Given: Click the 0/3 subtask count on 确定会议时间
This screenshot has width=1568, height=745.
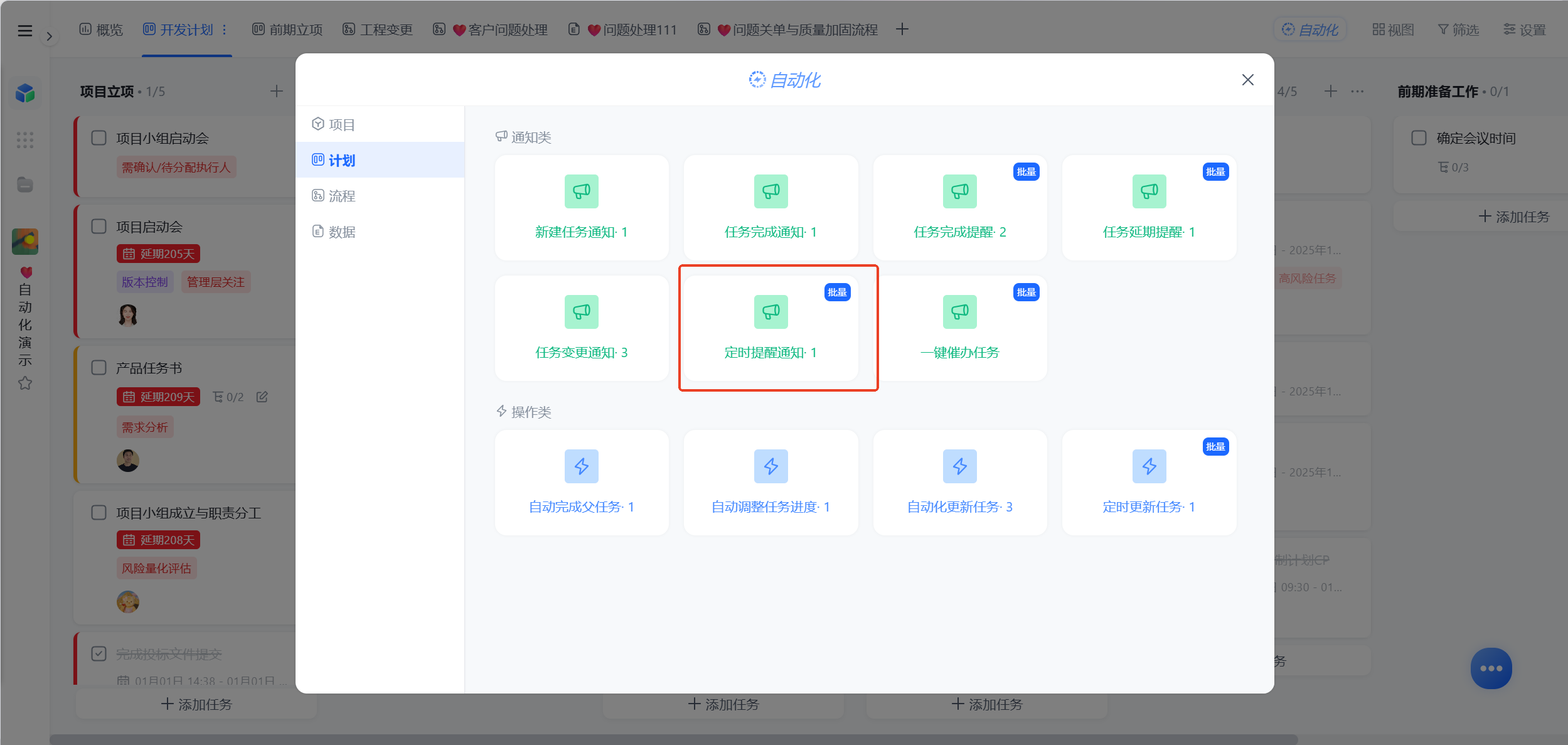Looking at the screenshot, I should point(1453,167).
